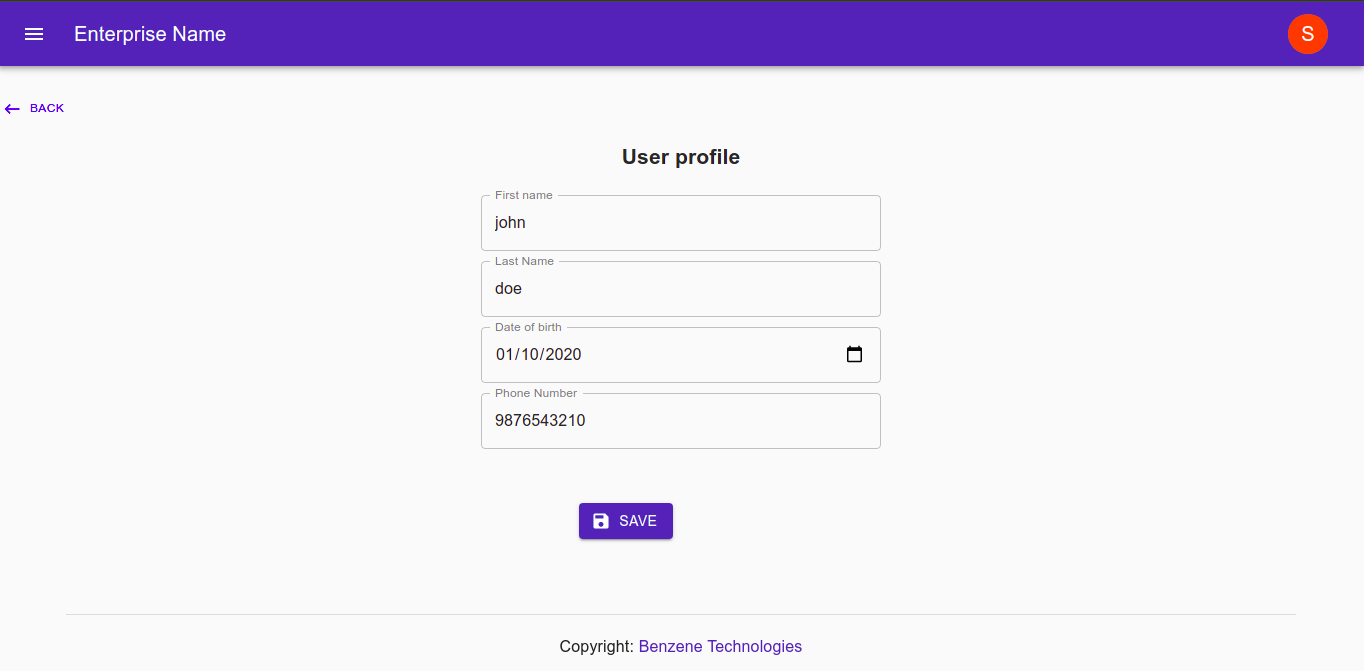Select the day segment of Date of birth
The height and width of the screenshot is (671, 1364).
(529, 355)
